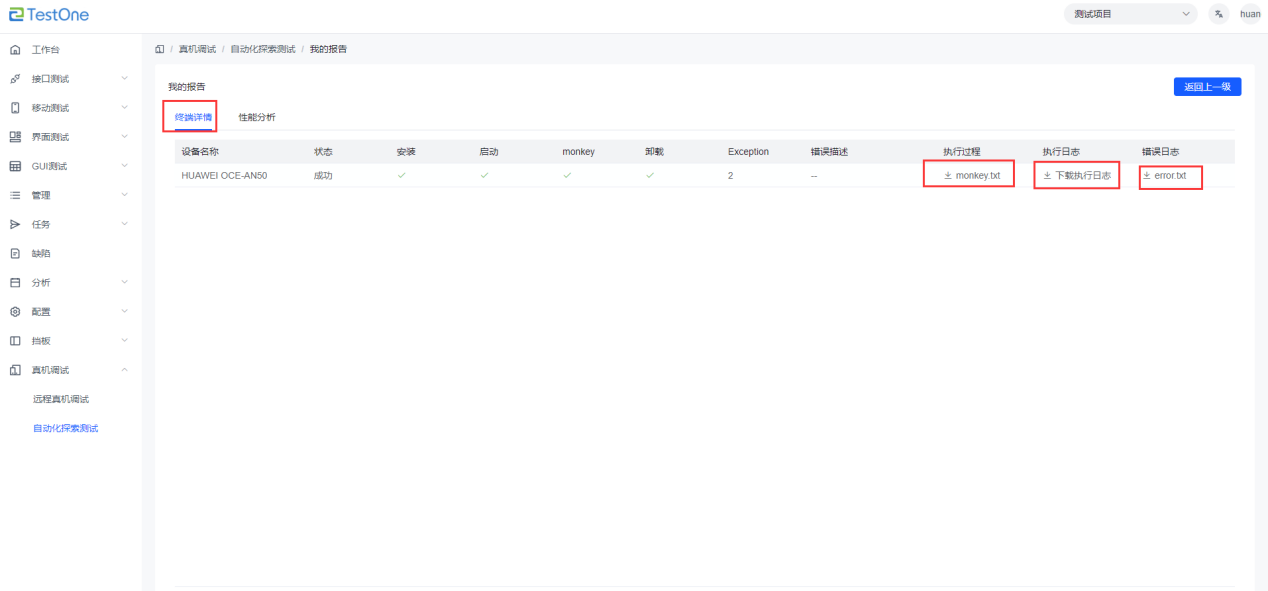The image size is (1268, 591).
Task: Download the monkey.txt file
Action: tap(971, 176)
